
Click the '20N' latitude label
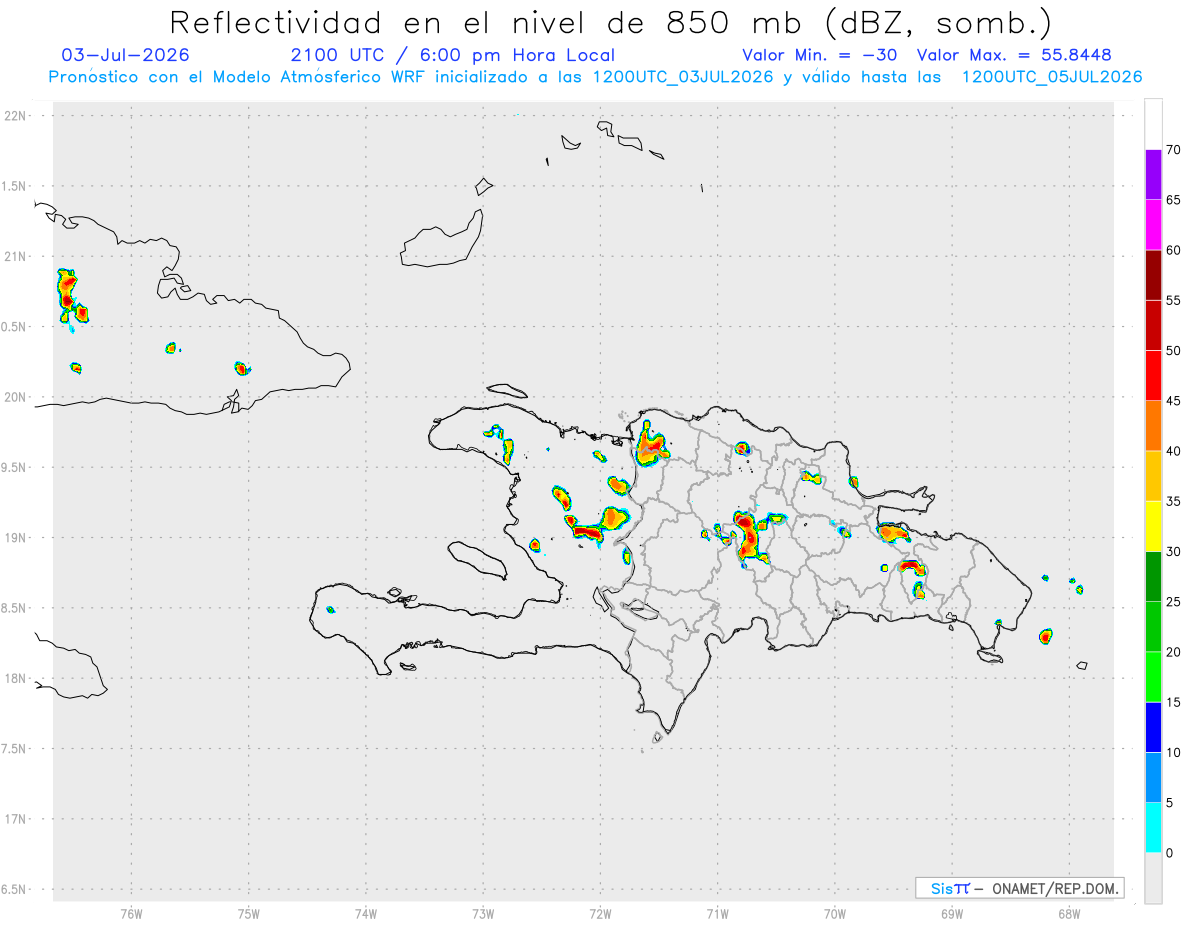pos(16,397)
